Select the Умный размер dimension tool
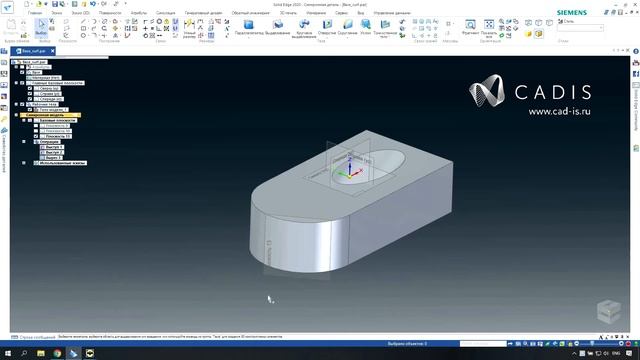This screenshot has height=360, width=640. coord(189,29)
